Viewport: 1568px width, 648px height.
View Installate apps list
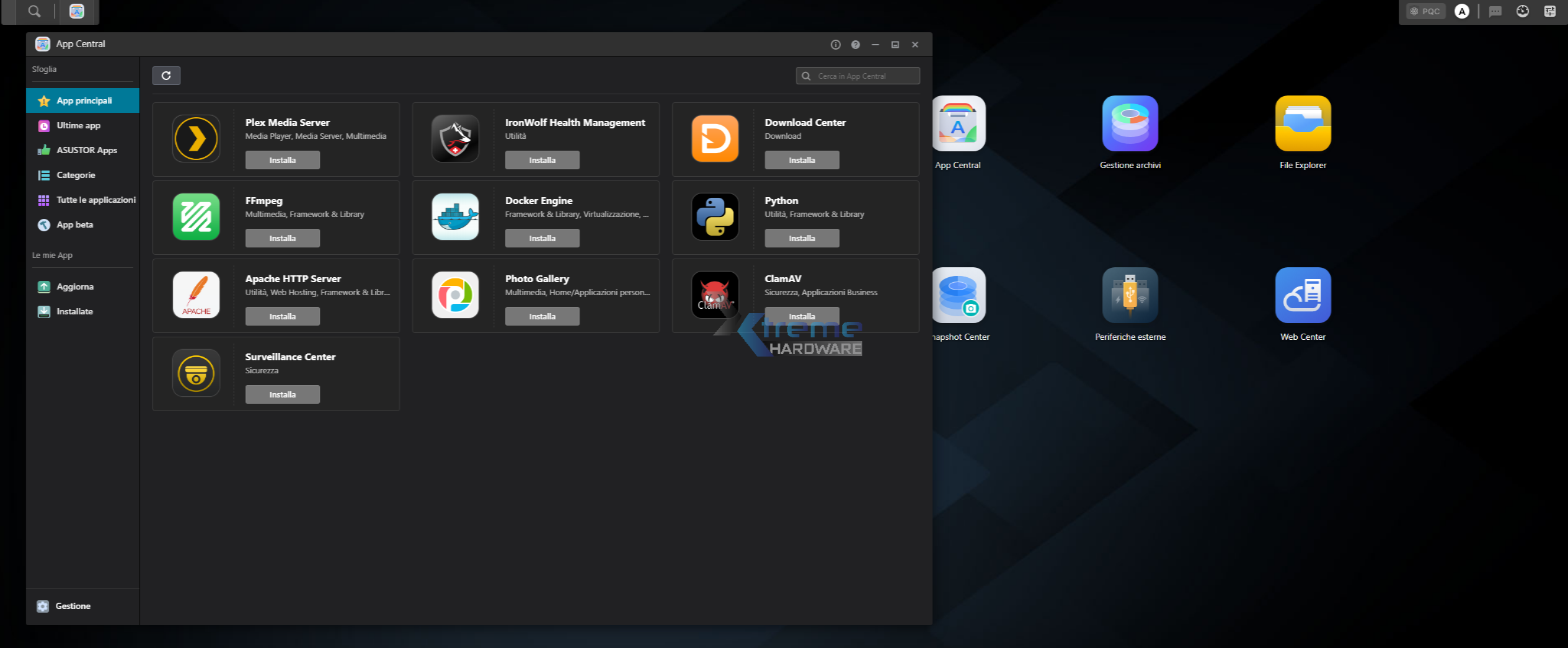pyautogui.click(x=82, y=311)
